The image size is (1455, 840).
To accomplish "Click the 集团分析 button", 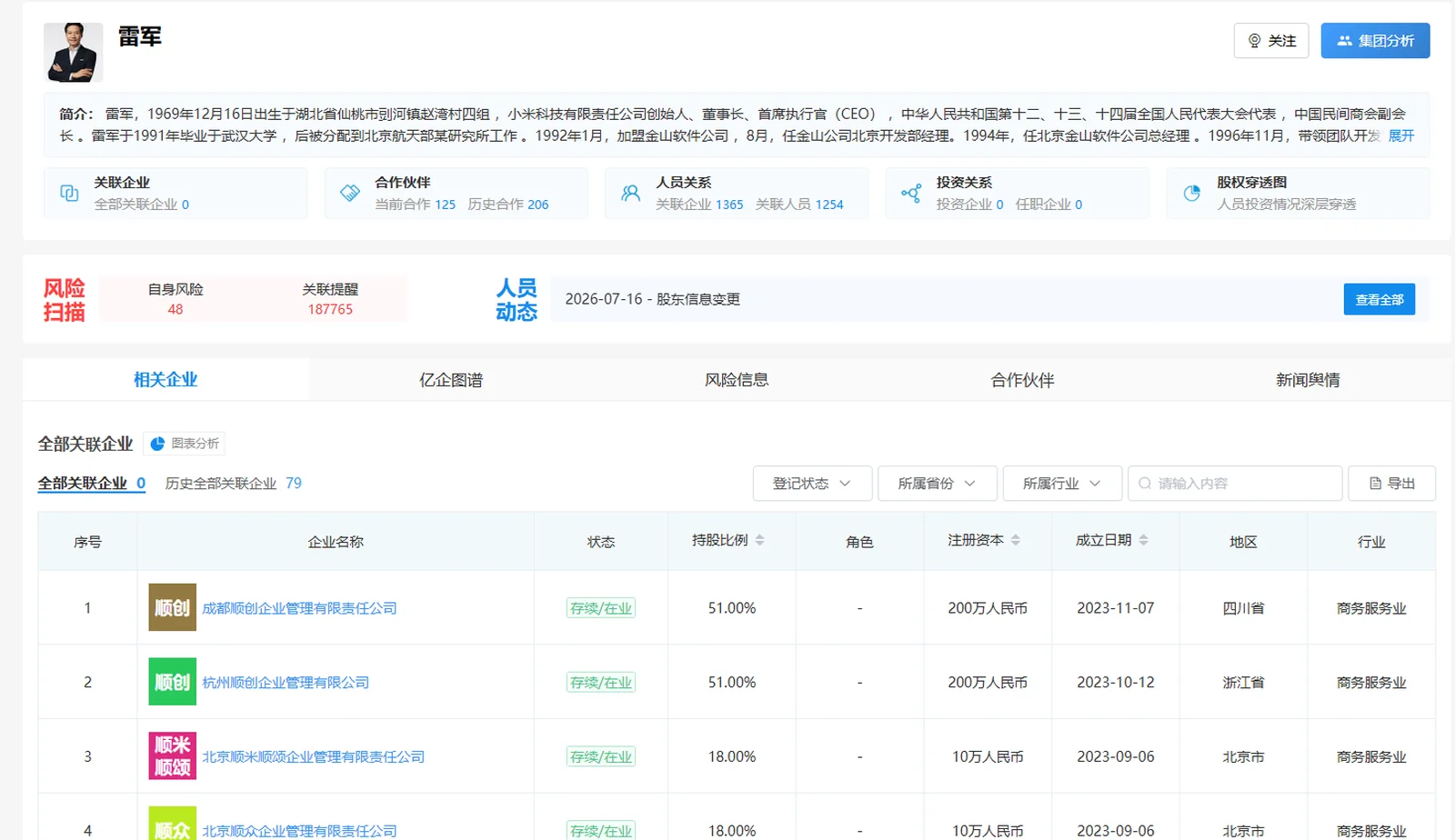I will [x=1375, y=41].
